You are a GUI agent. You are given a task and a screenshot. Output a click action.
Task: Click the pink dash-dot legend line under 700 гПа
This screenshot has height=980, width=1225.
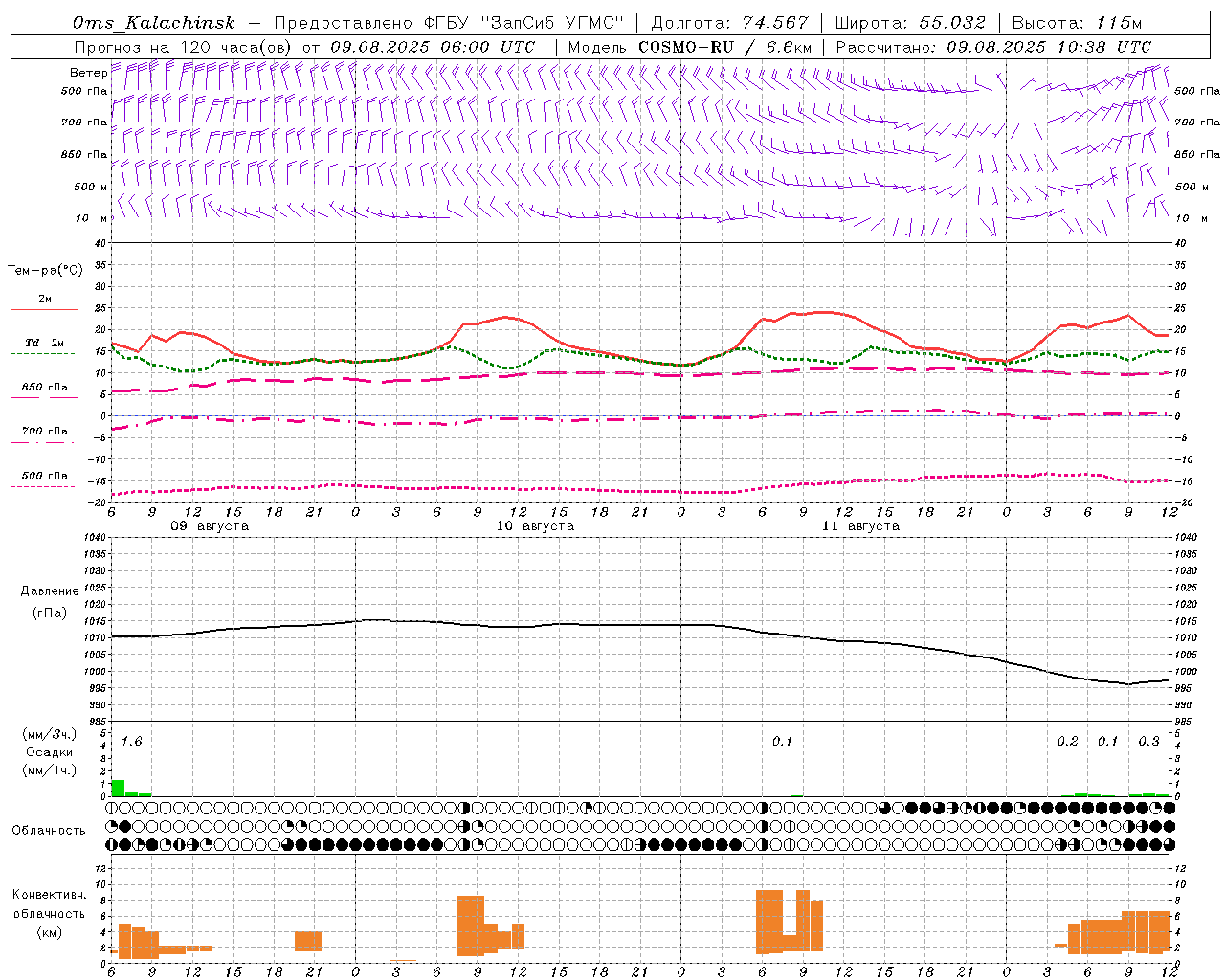42,442
